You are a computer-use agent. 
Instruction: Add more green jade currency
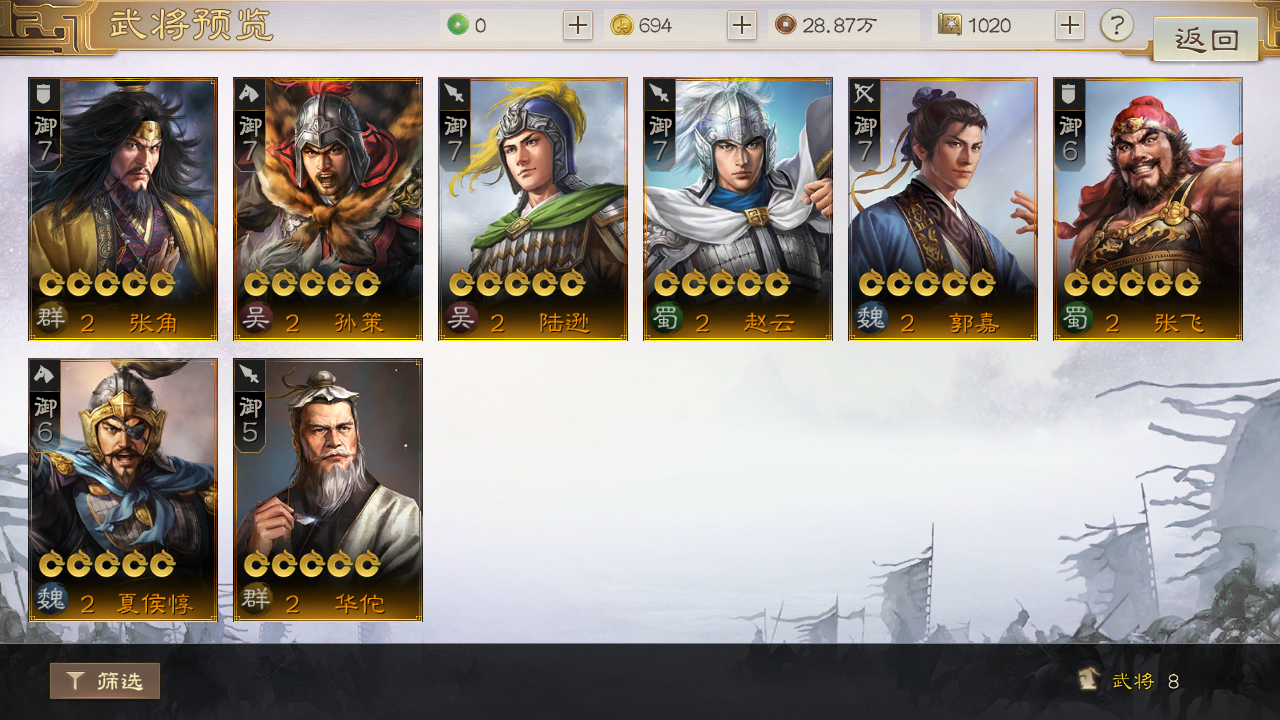(x=578, y=25)
